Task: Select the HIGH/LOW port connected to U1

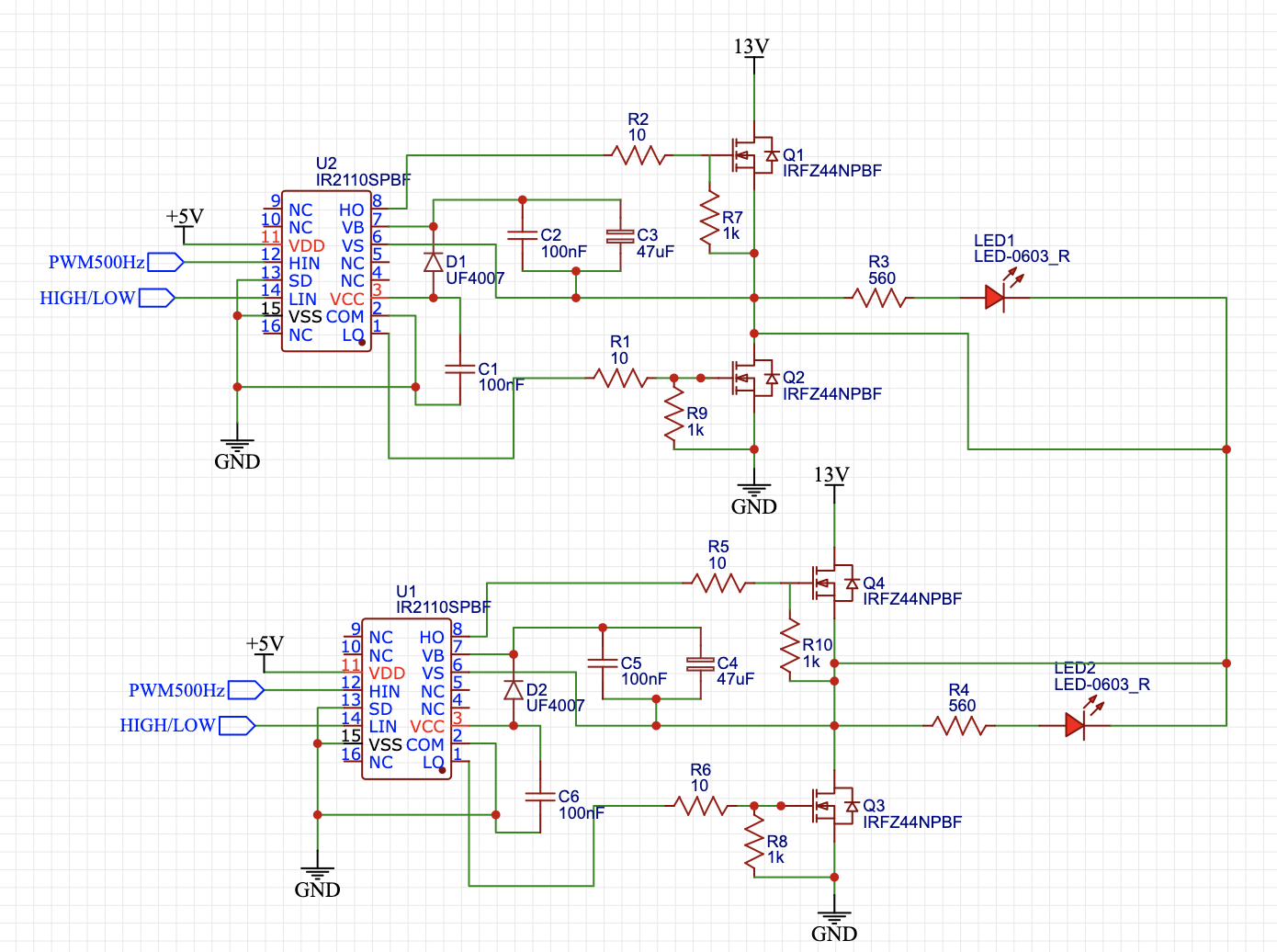Action: pyautogui.click(x=187, y=726)
